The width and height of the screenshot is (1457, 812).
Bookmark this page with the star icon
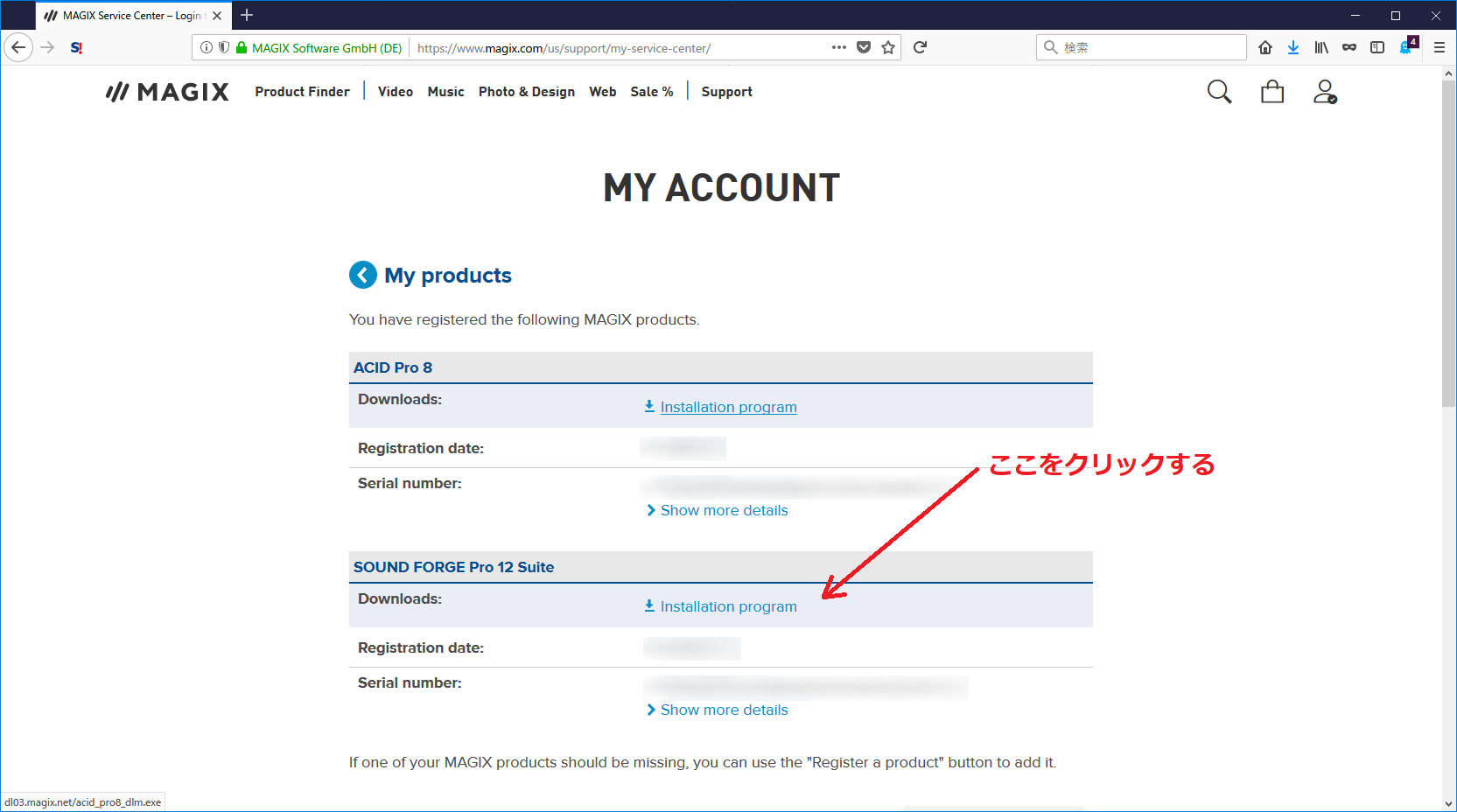pos(888,47)
